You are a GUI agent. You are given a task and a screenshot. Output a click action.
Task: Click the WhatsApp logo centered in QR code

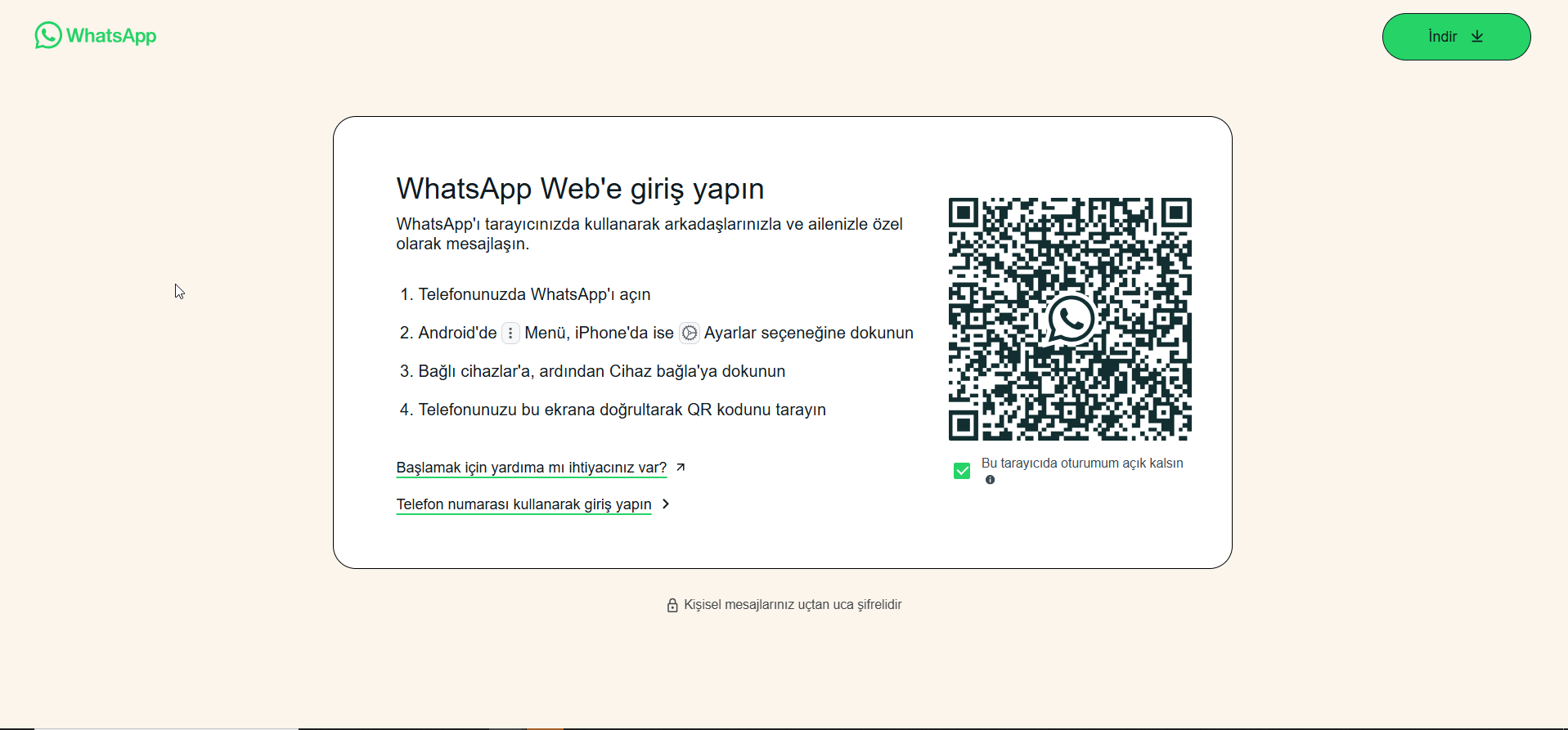point(1071,319)
